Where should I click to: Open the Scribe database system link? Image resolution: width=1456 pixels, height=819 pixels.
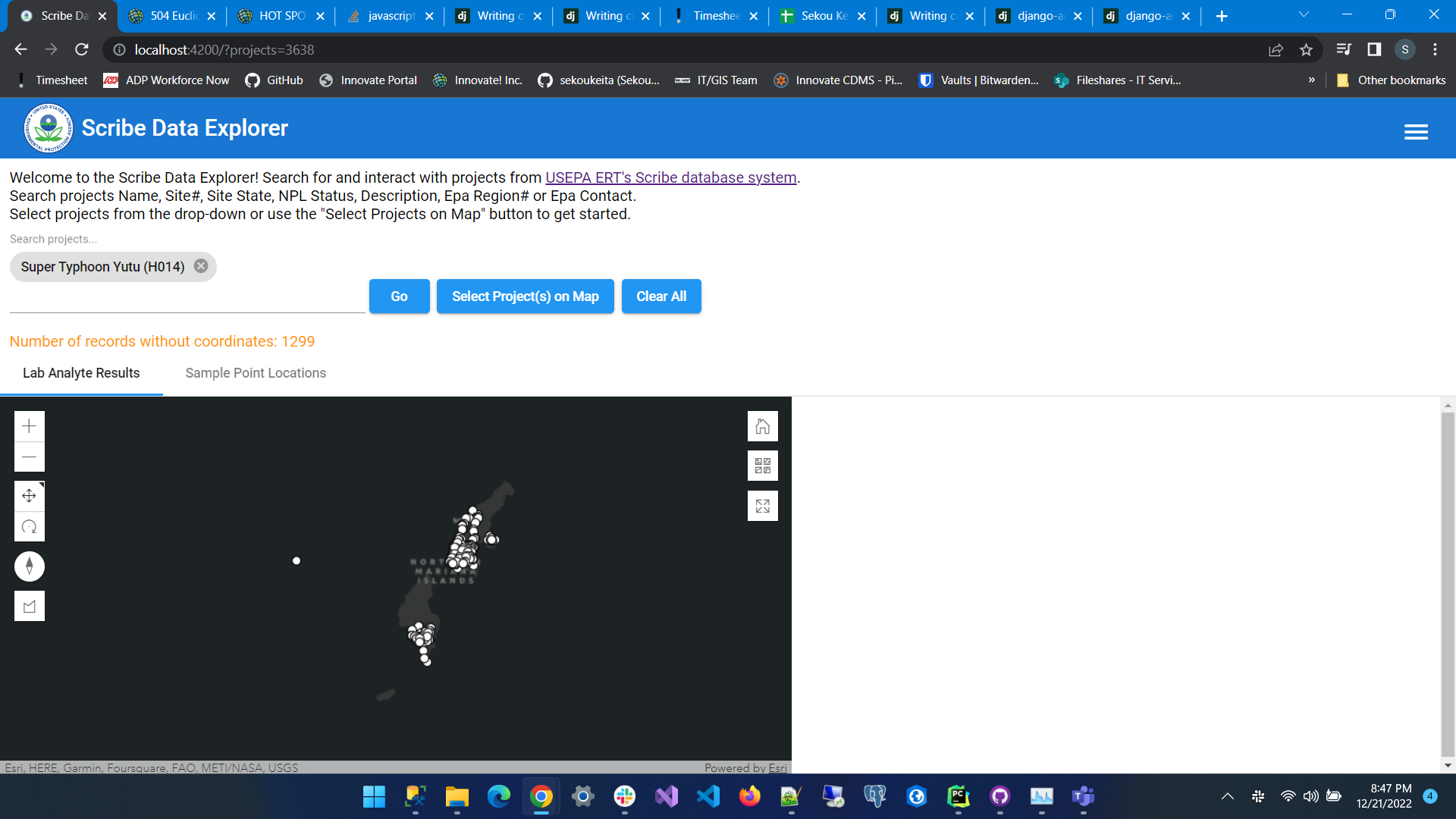pos(670,177)
